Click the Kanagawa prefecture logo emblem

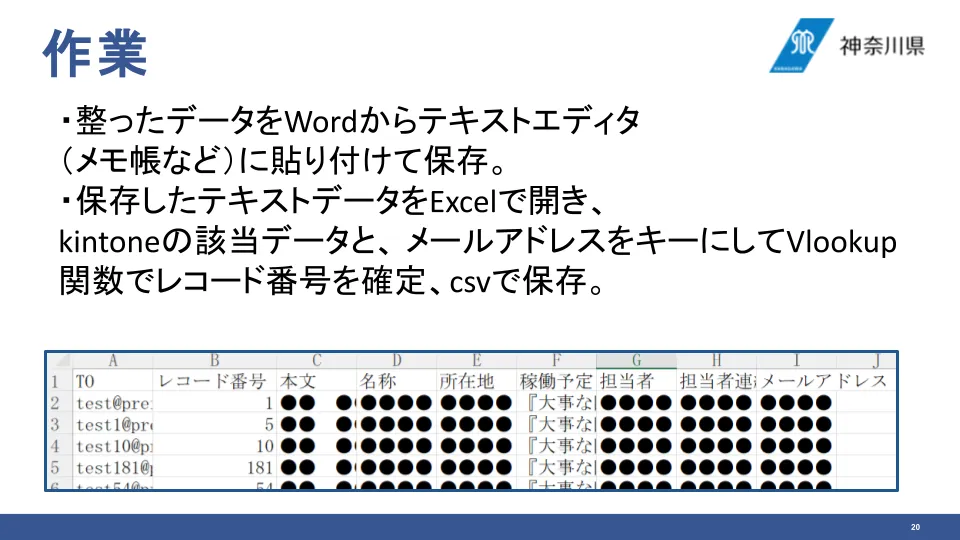pyautogui.click(x=801, y=45)
